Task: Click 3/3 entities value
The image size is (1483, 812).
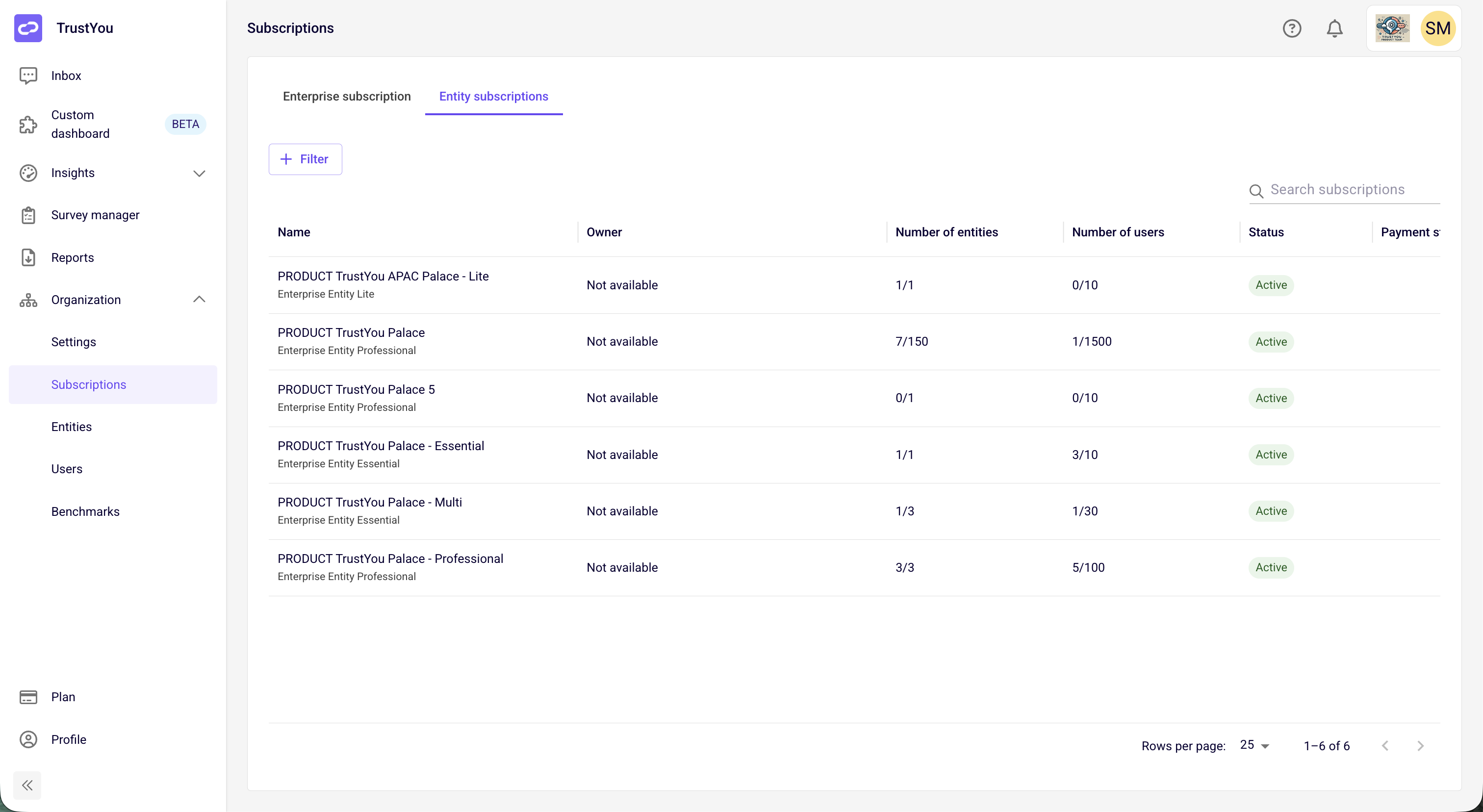Action: coord(904,567)
